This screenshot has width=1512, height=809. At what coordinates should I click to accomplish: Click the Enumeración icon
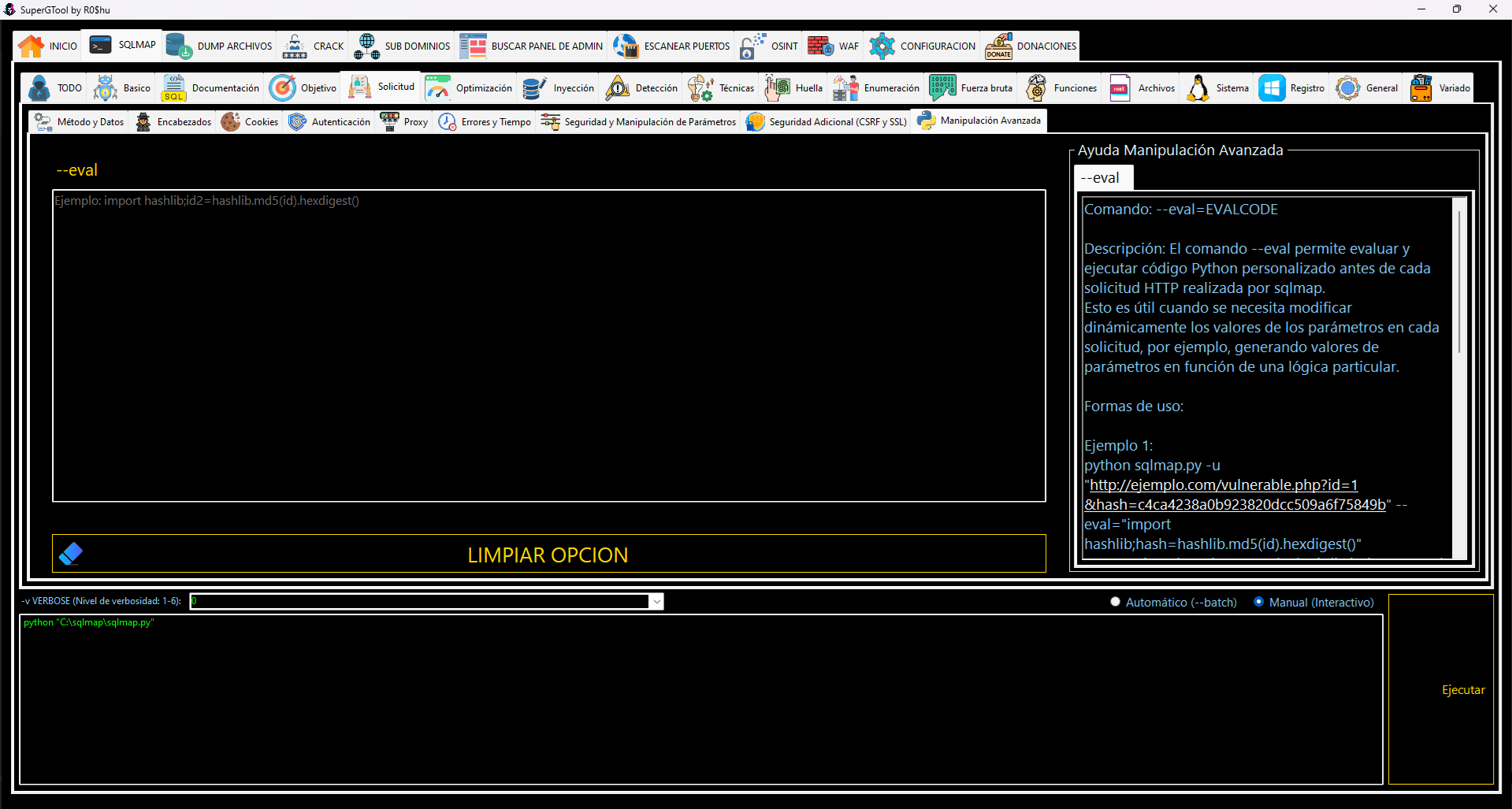845,88
